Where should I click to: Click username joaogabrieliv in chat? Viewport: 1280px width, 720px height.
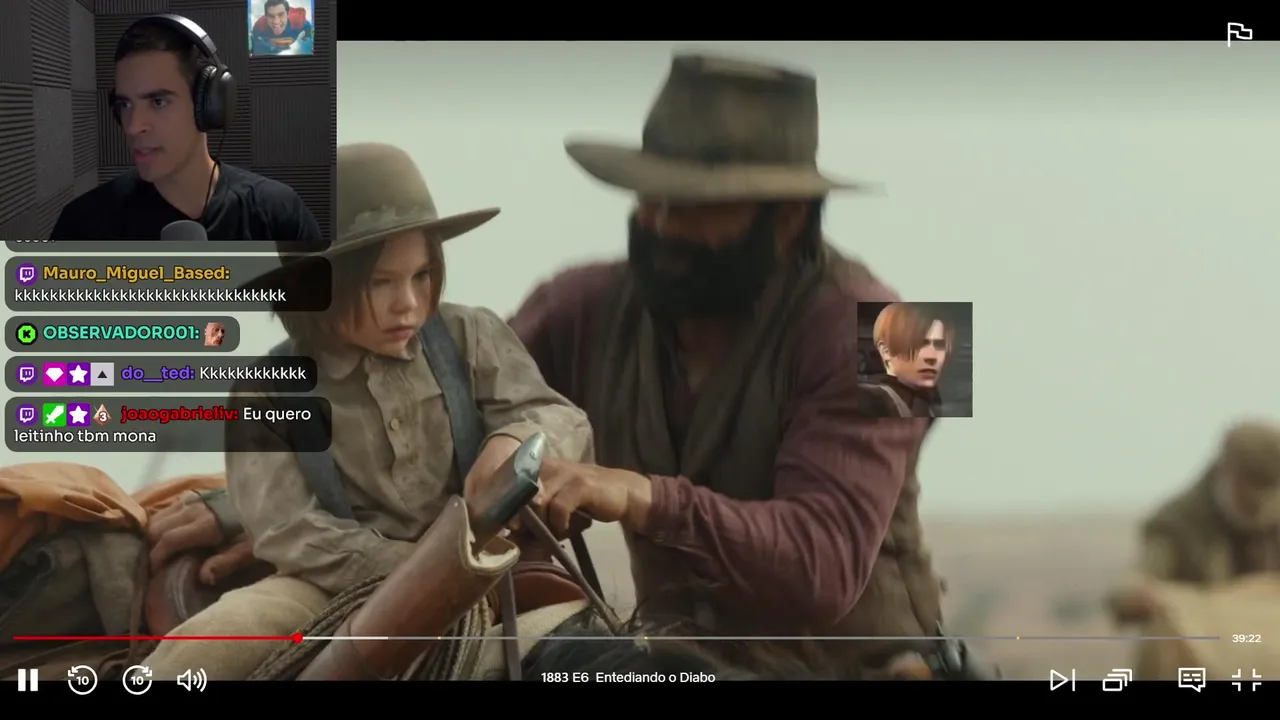(179, 413)
